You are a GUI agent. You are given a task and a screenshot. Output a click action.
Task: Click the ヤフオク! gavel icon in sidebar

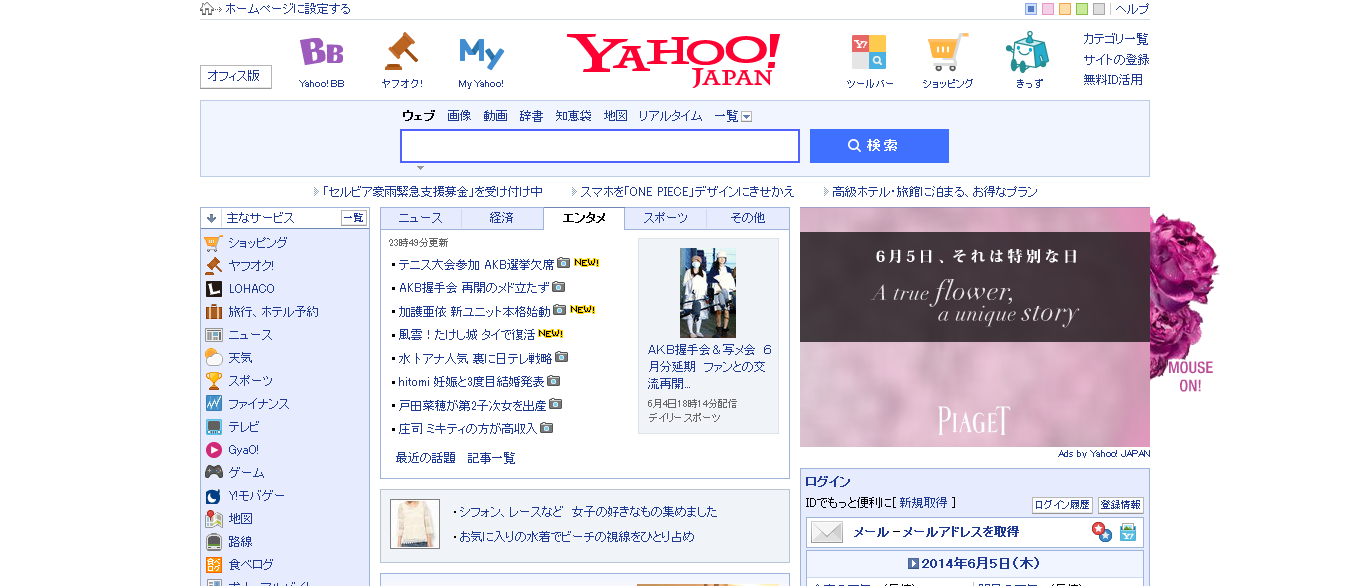point(213,266)
